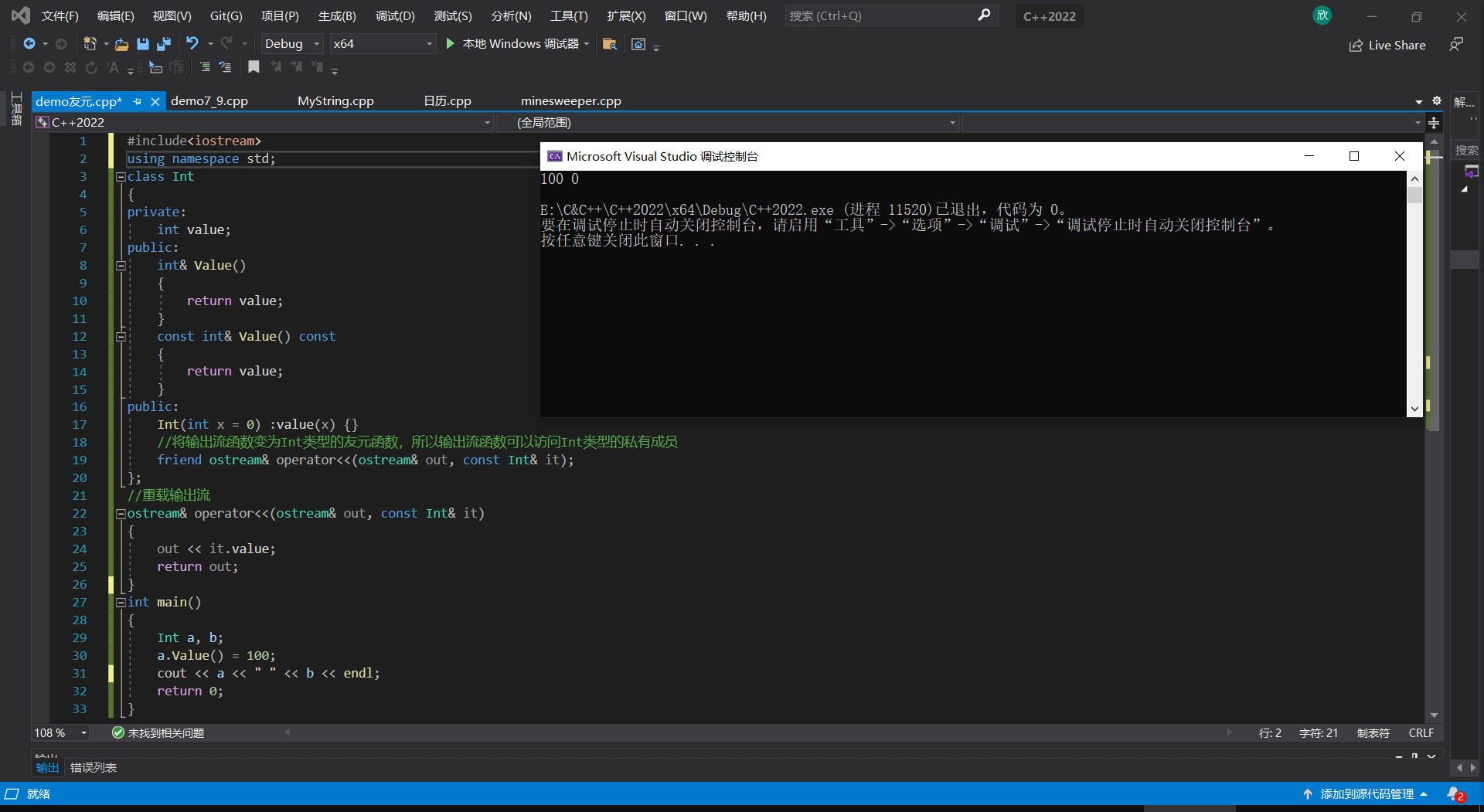Click the screenshot-like window icon in toolbar
Viewport: 1484px width, 812px height.
[638, 44]
